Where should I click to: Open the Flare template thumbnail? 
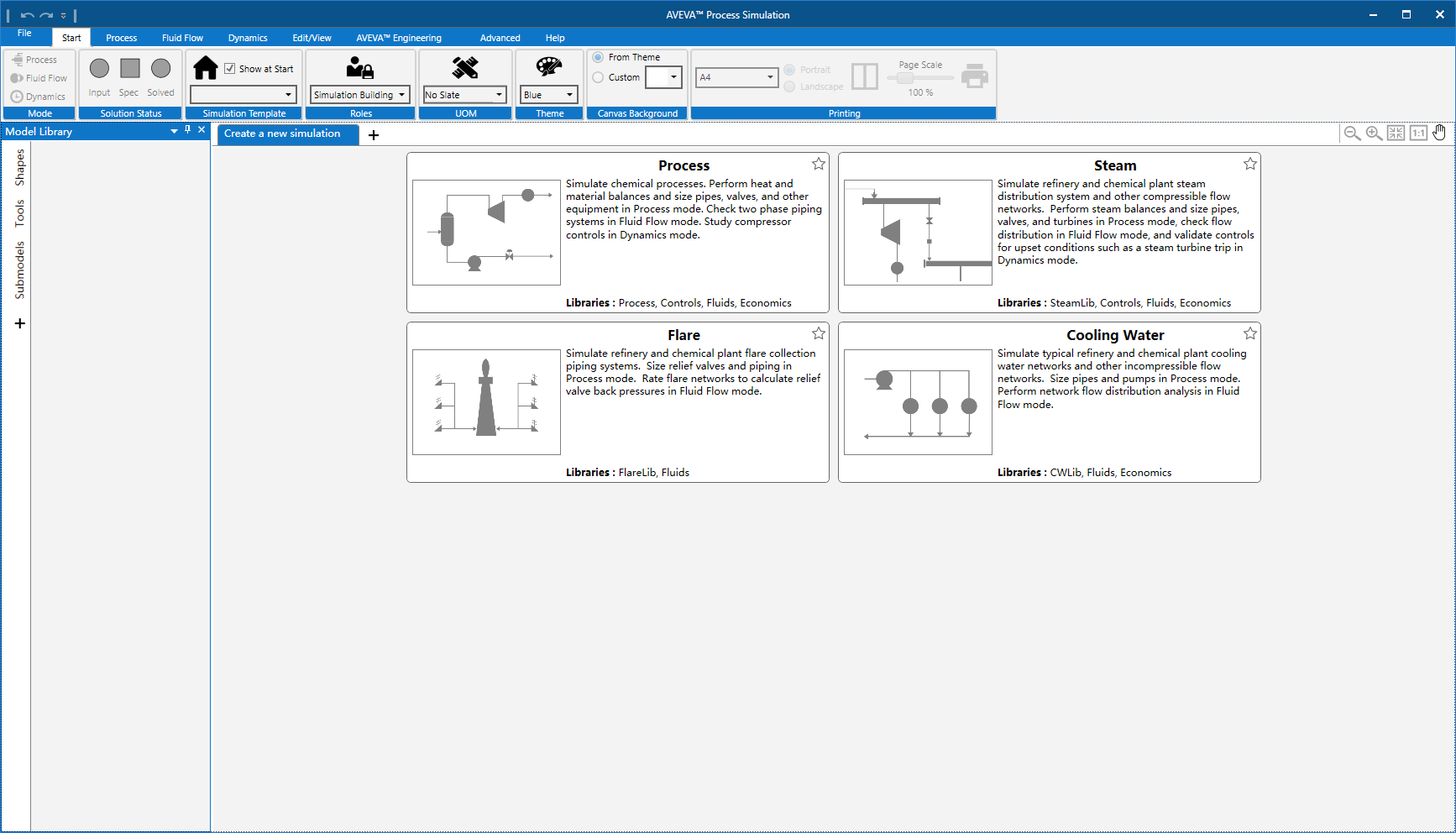pos(486,402)
